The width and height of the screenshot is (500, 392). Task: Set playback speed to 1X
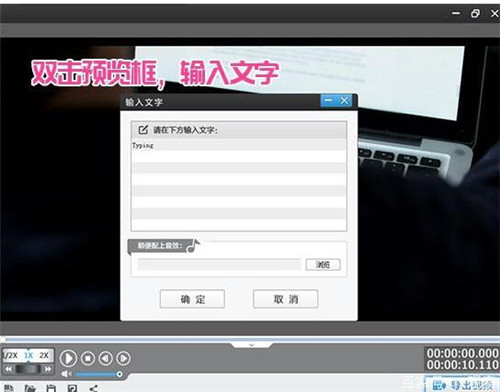pos(28,355)
